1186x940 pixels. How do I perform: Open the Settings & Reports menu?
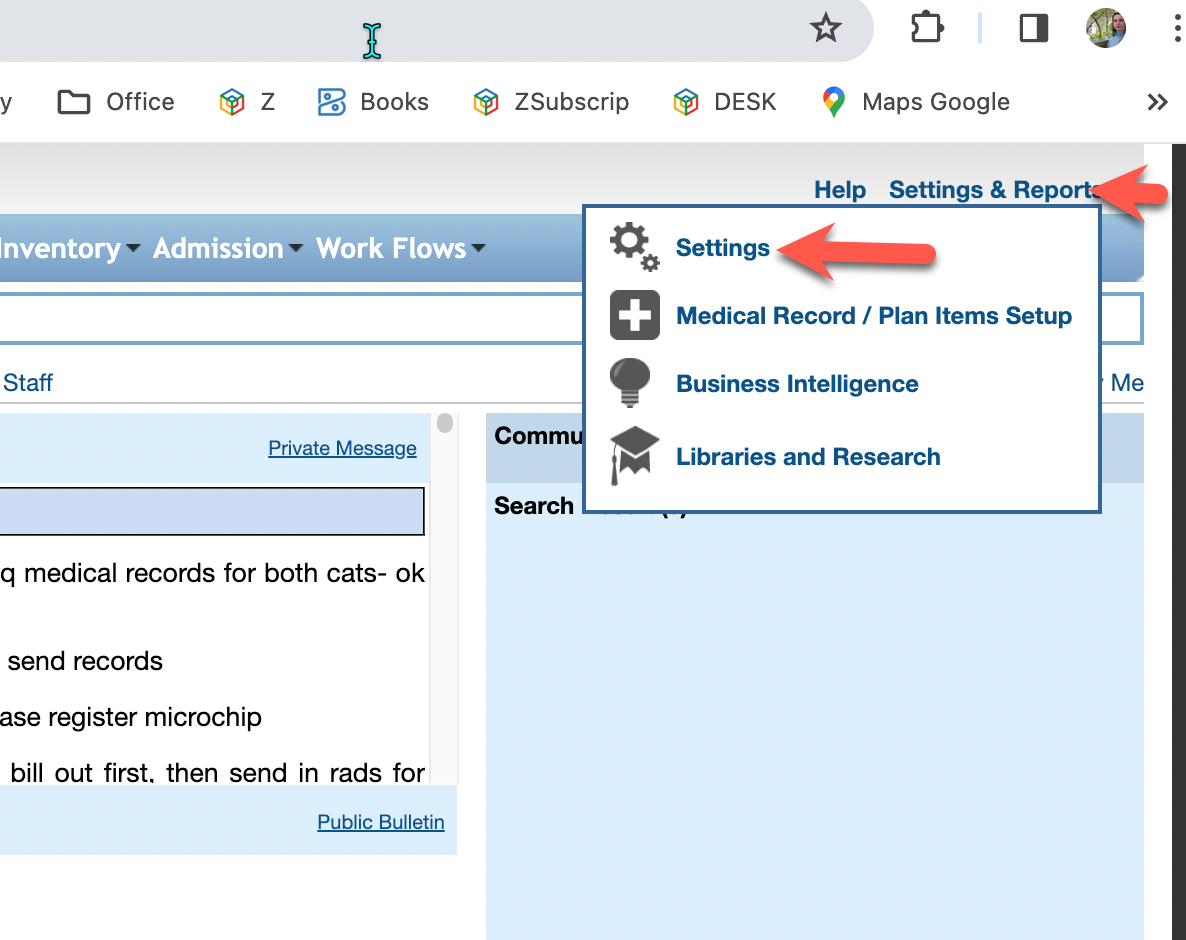tap(990, 190)
